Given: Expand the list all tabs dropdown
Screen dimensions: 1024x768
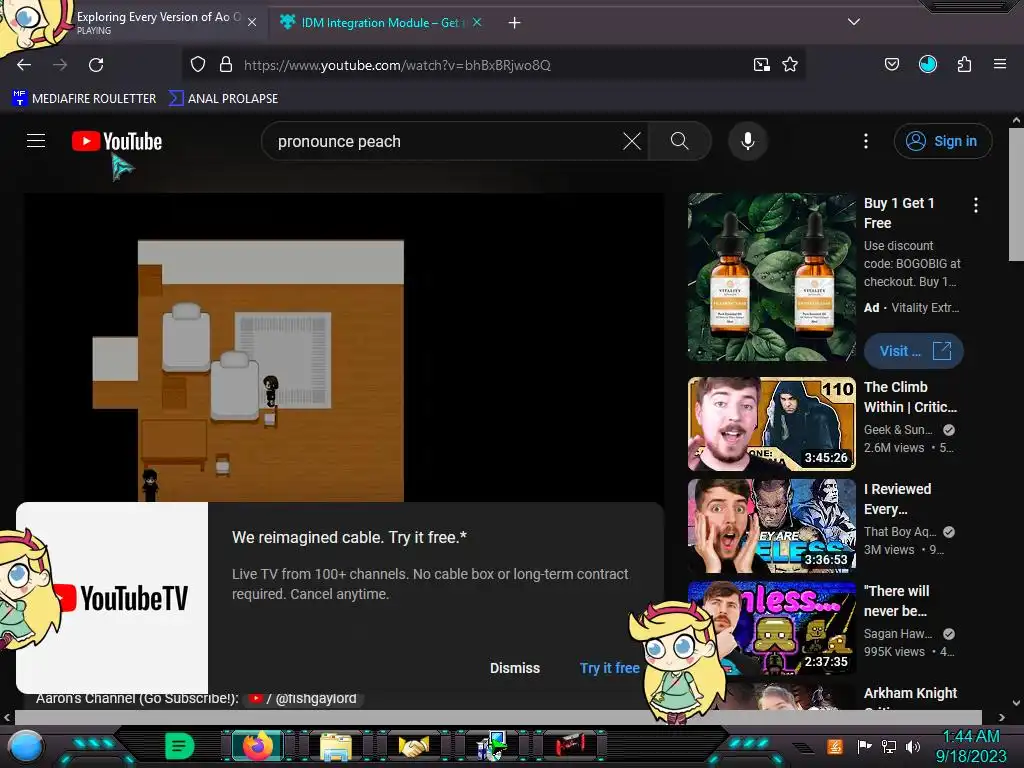Looking at the screenshot, I should click(854, 22).
